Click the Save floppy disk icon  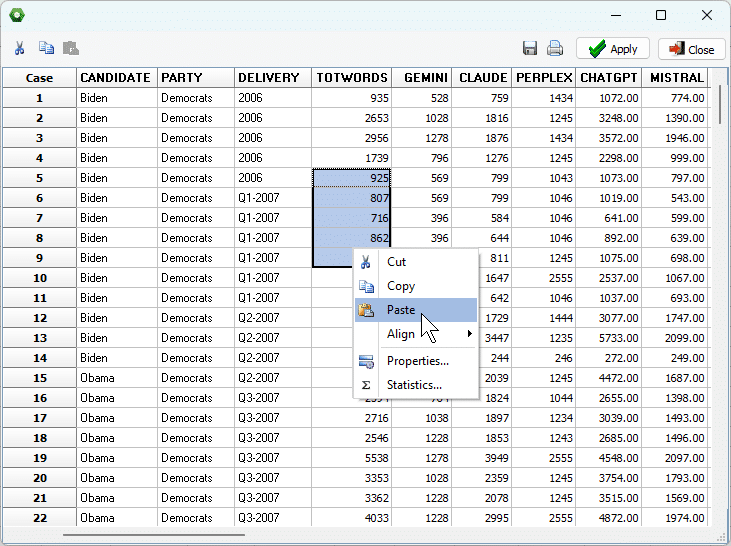click(x=530, y=48)
